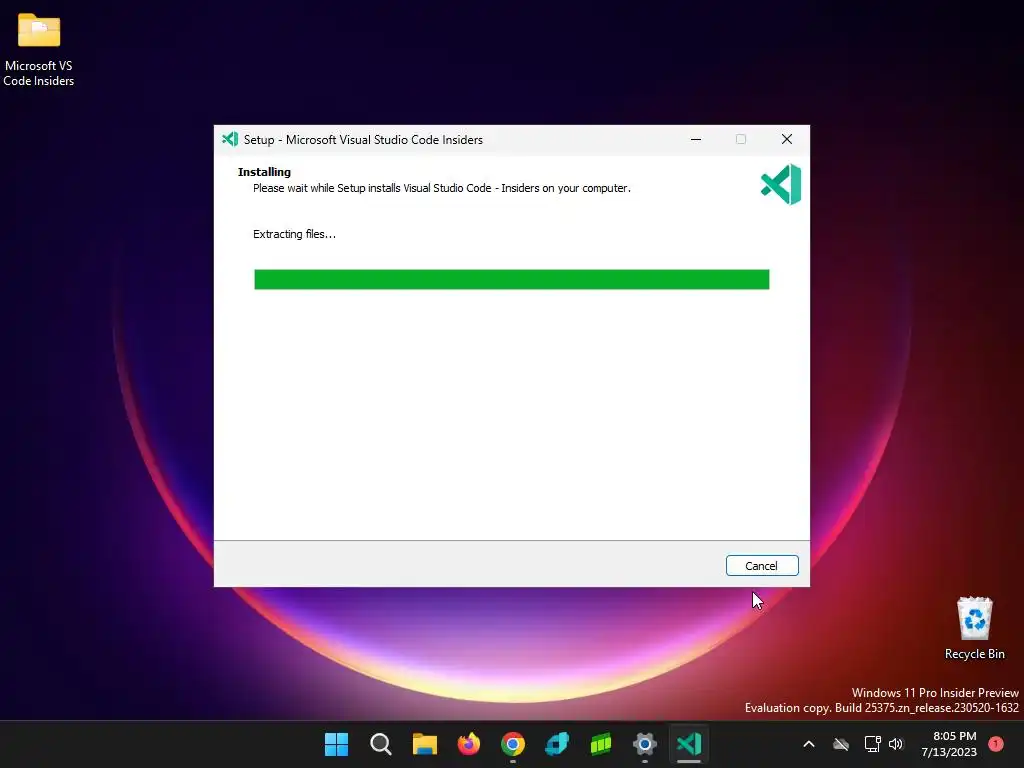Click the OneDrive cloud tray icon
The width and height of the screenshot is (1024, 768).
841,744
